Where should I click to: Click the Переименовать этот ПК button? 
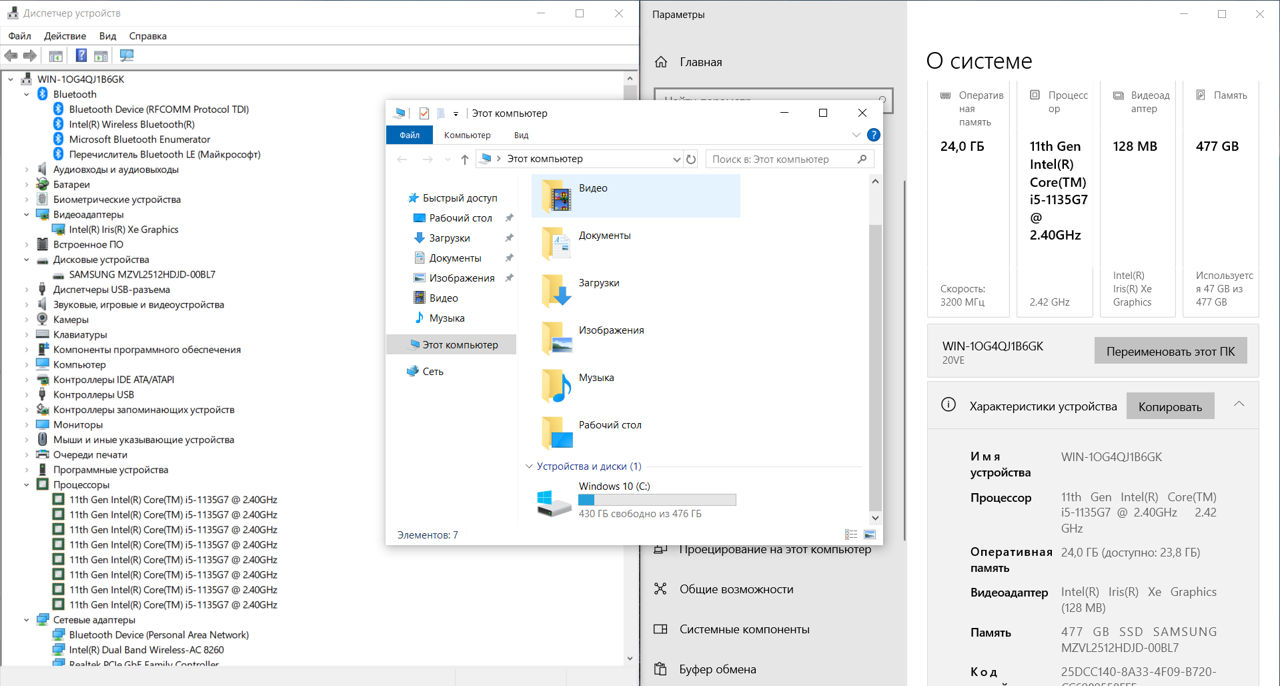point(1170,352)
